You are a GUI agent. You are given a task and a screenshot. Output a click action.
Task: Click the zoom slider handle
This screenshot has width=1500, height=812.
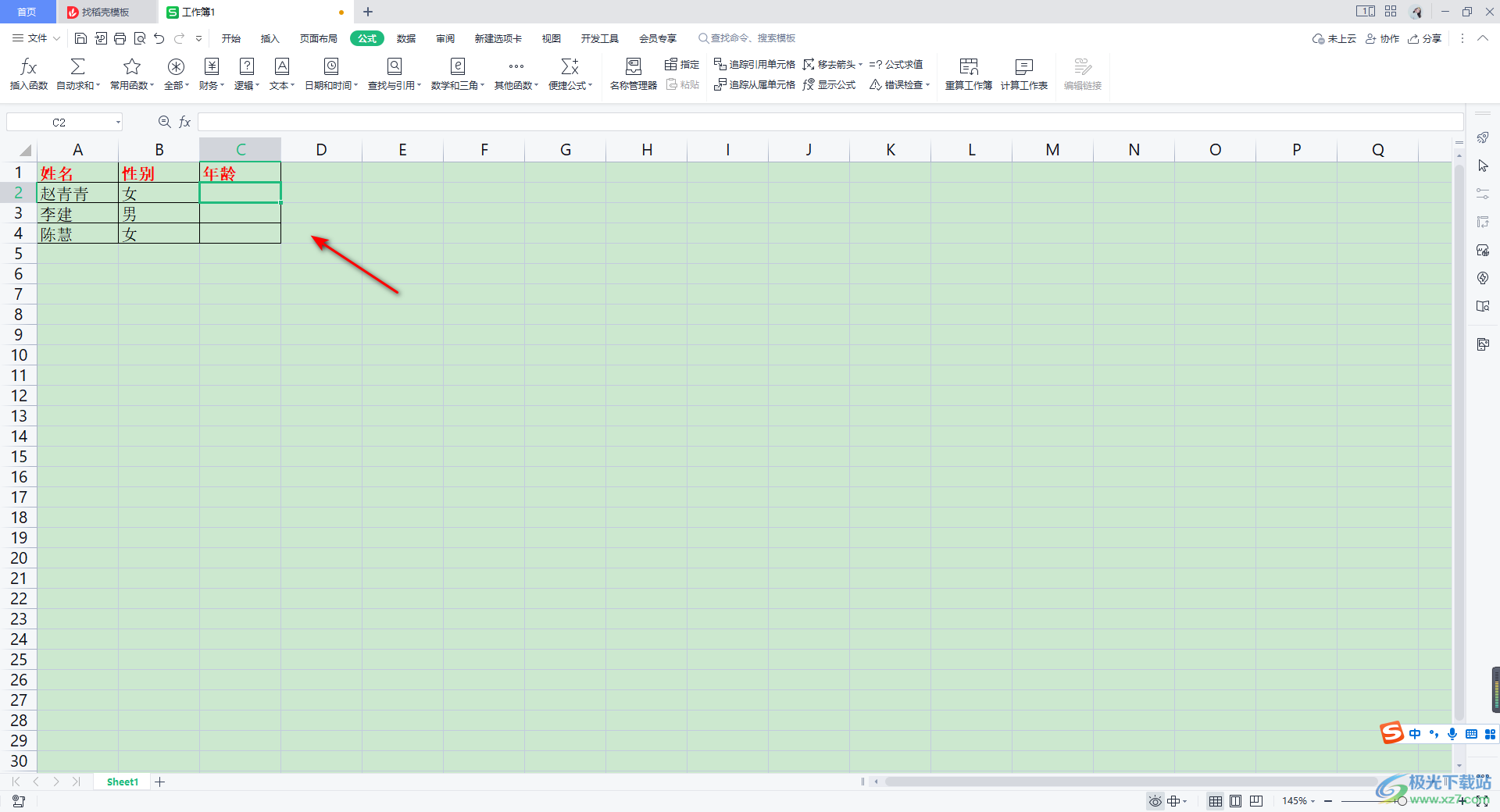click(x=1402, y=801)
